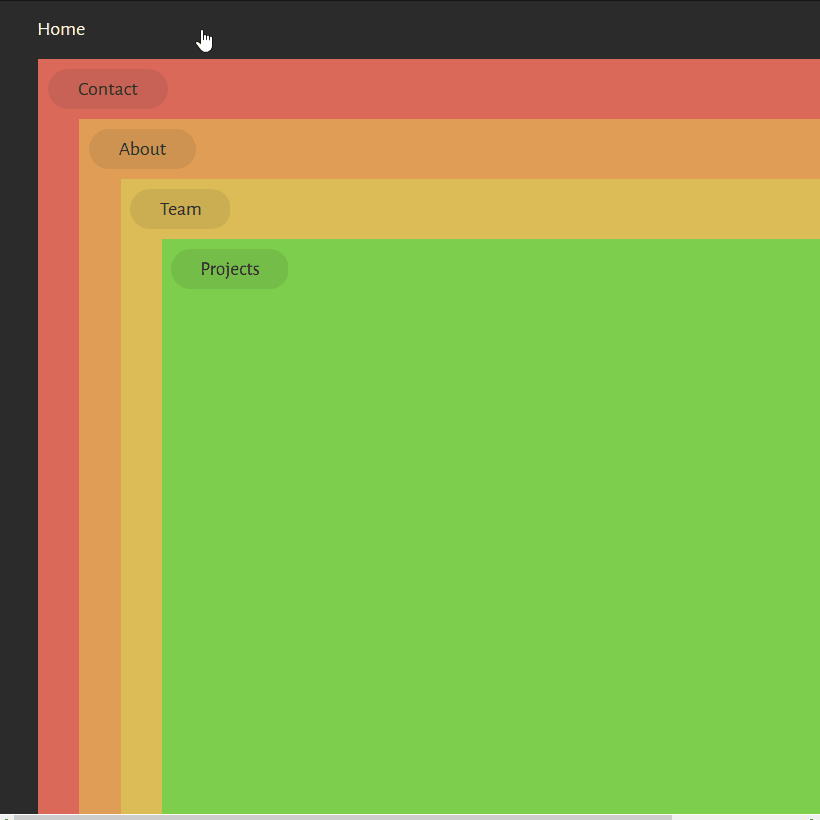820x820 pixels.
Task: Select the Home navigation item
Action: coord(61,29)
